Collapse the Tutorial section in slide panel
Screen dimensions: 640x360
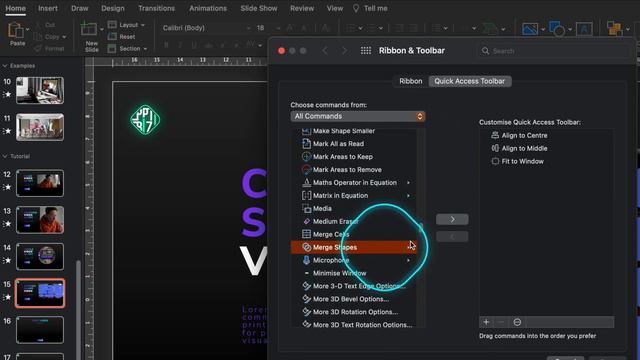tap(5, 156)
